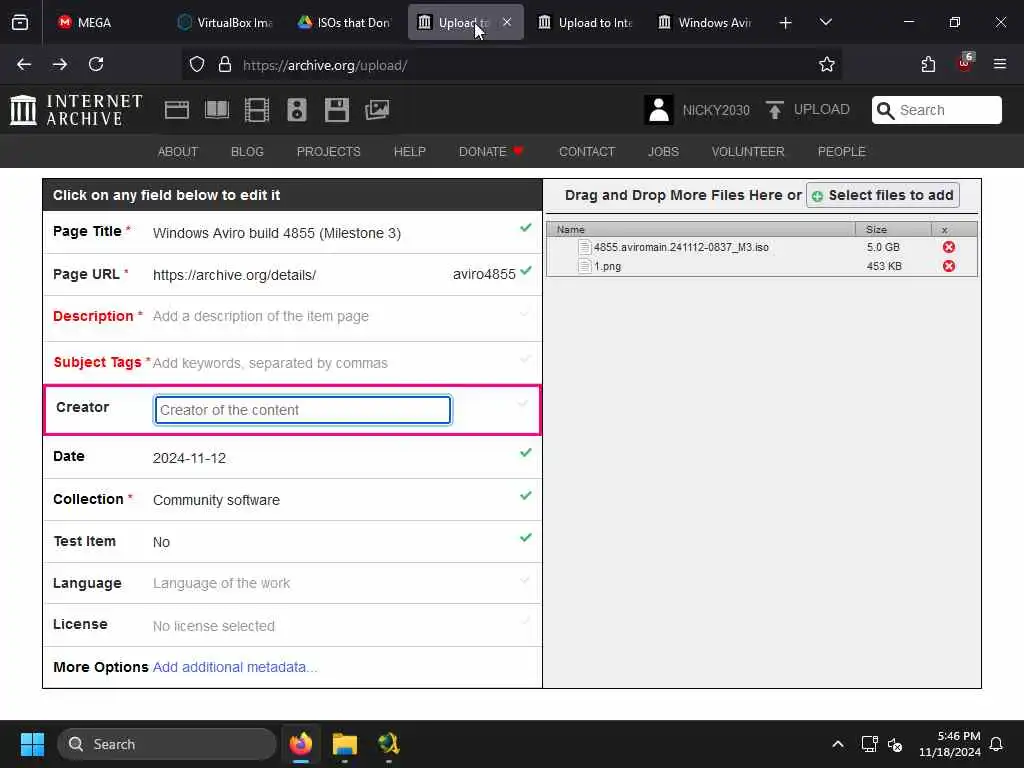
Task: Click Select files to add button
Action: tap(883, 195)
